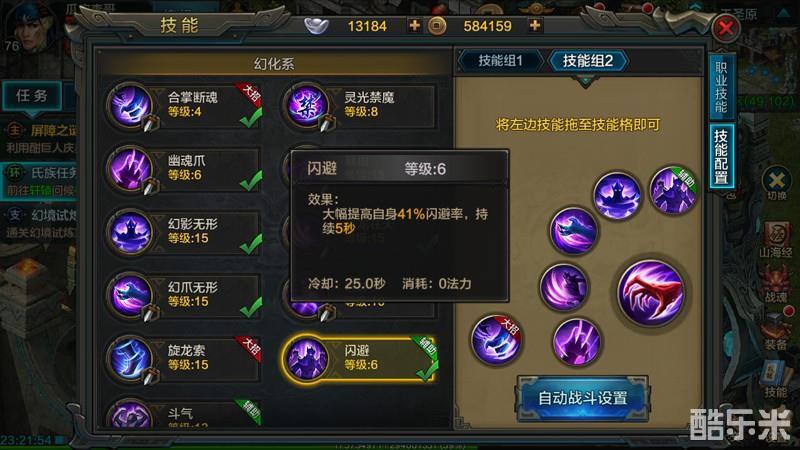Tap the 幽魂爪 skill icon

click(x=130, y=169)
